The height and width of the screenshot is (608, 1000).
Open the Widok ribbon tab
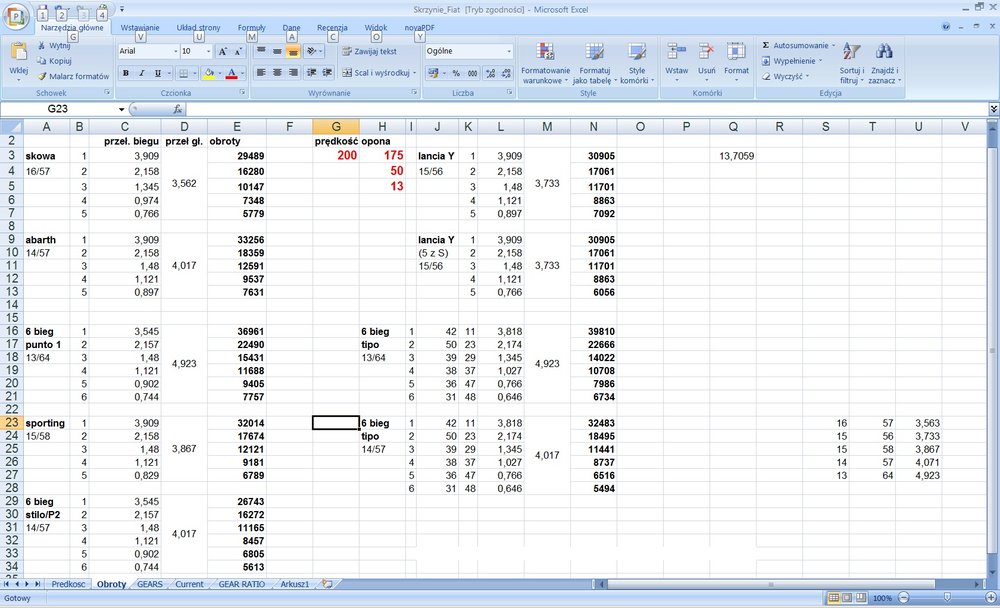(x=376, y=27)
